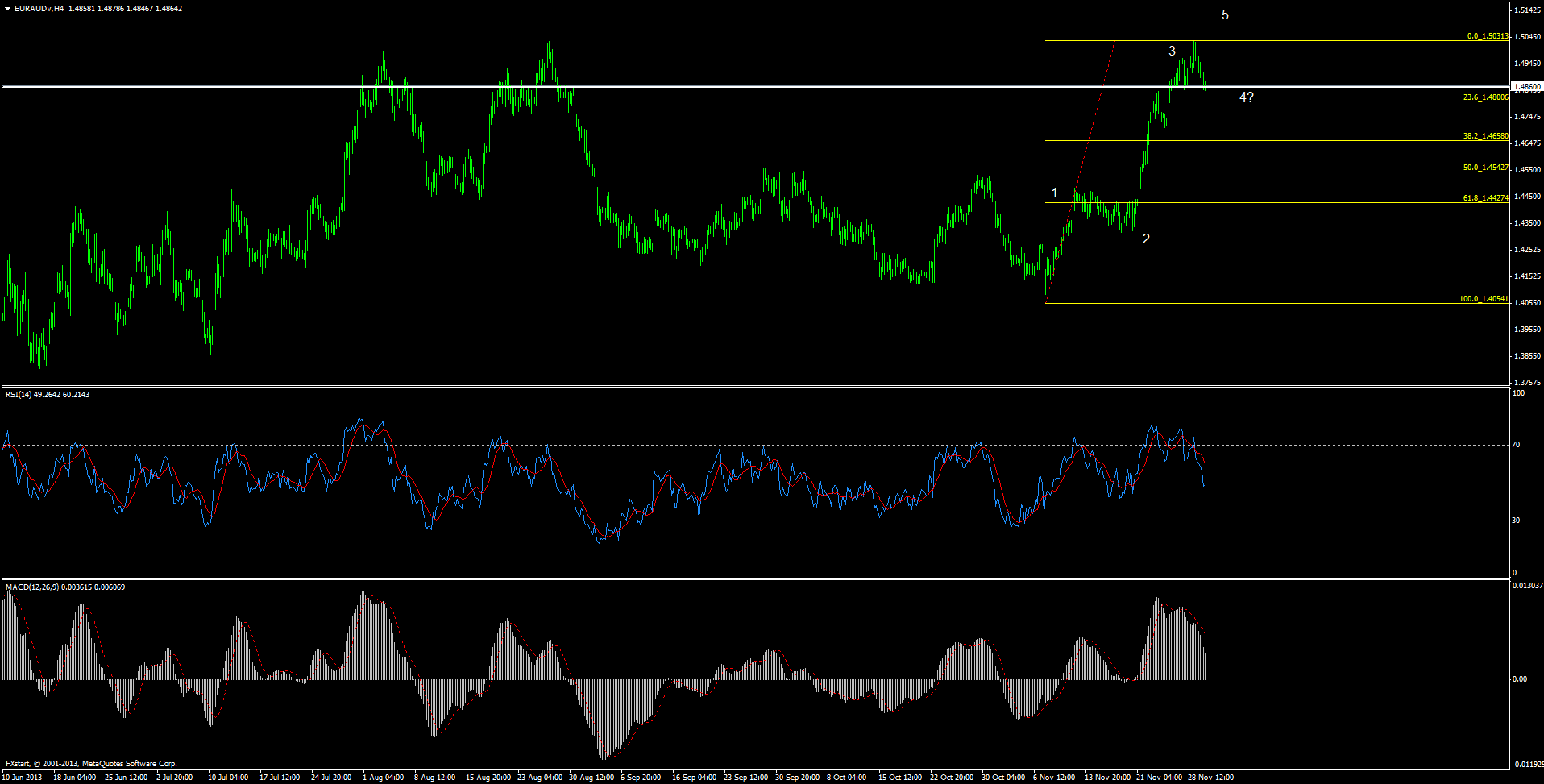This screenshot has width=1544, height=784.
Task: Select the "4?" wave annotation
Action: 1247,97
